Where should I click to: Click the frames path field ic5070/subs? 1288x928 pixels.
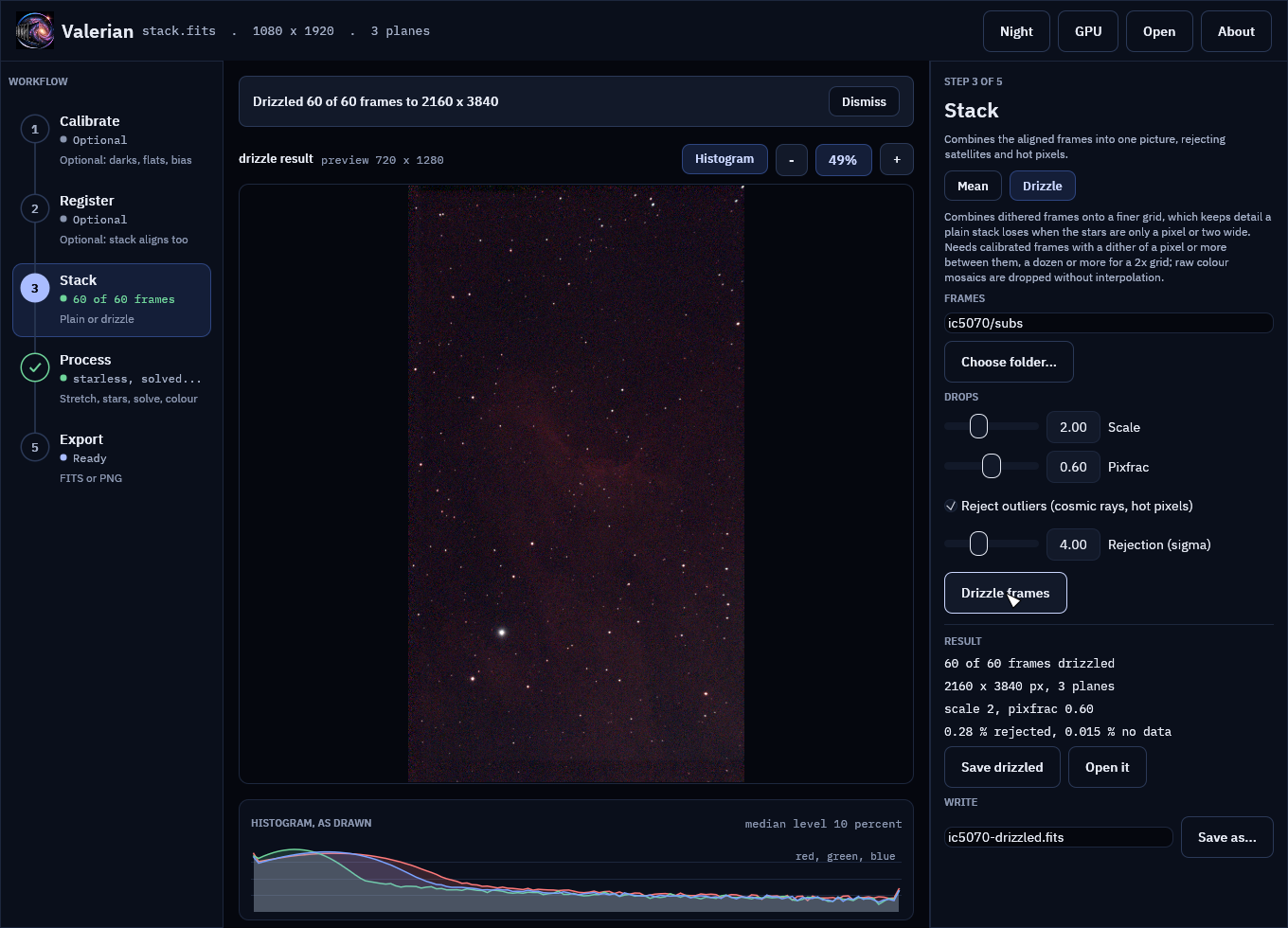tap(1109, 323)
